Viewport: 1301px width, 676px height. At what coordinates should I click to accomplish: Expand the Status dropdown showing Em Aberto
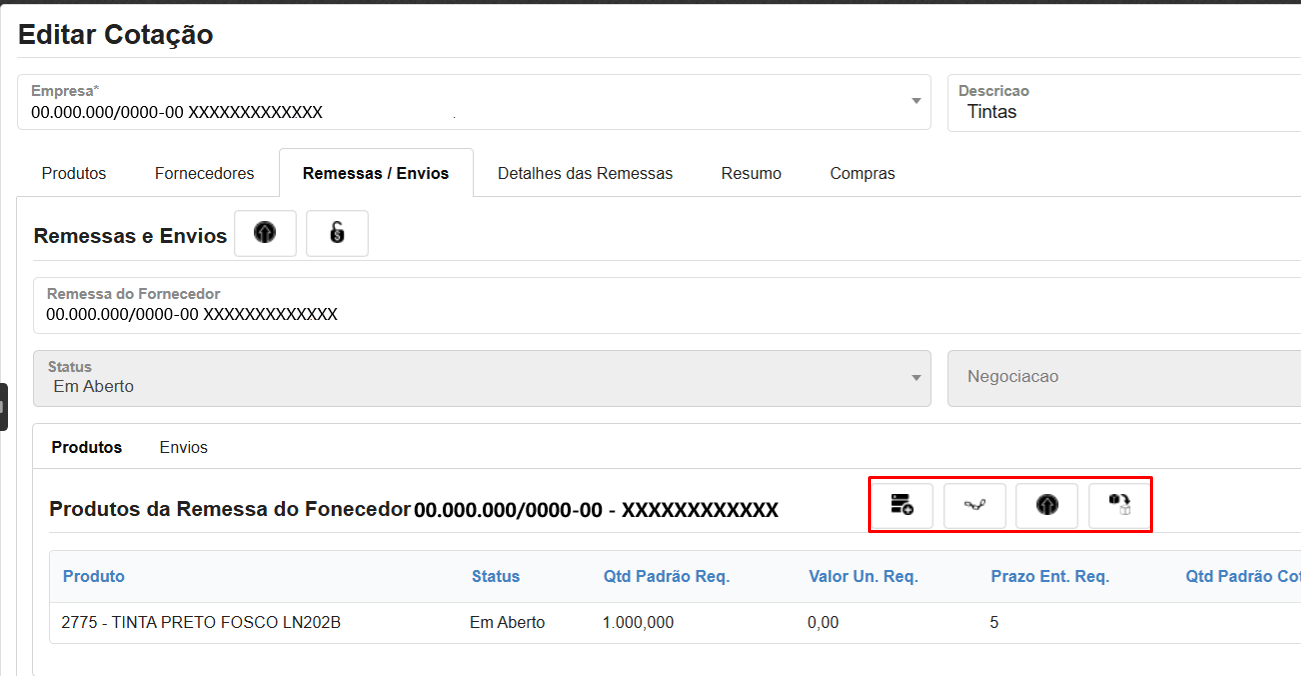click(914, 379)
